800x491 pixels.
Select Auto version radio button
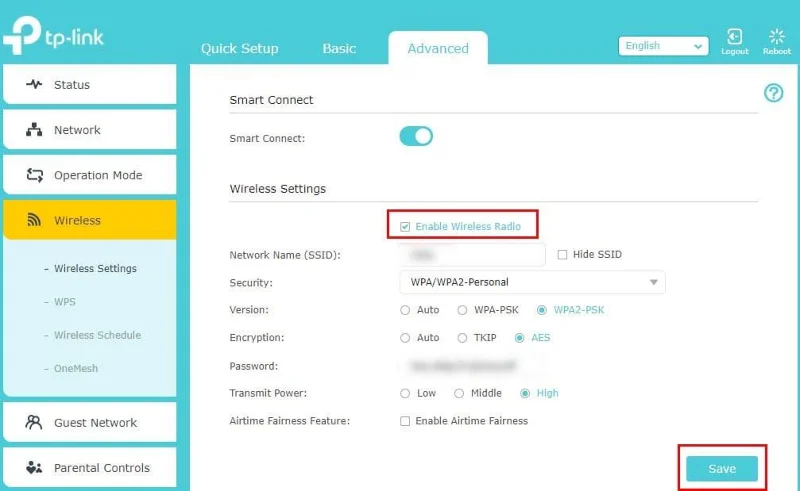coord(405,310)
